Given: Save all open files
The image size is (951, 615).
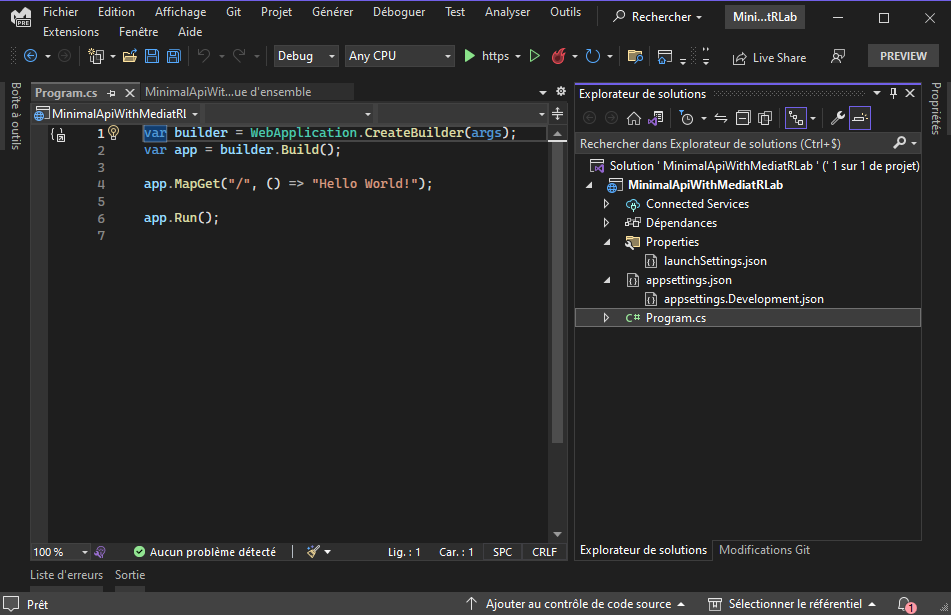Looking at the screenshot, I should pyautogui.click(x=173, y=57).
